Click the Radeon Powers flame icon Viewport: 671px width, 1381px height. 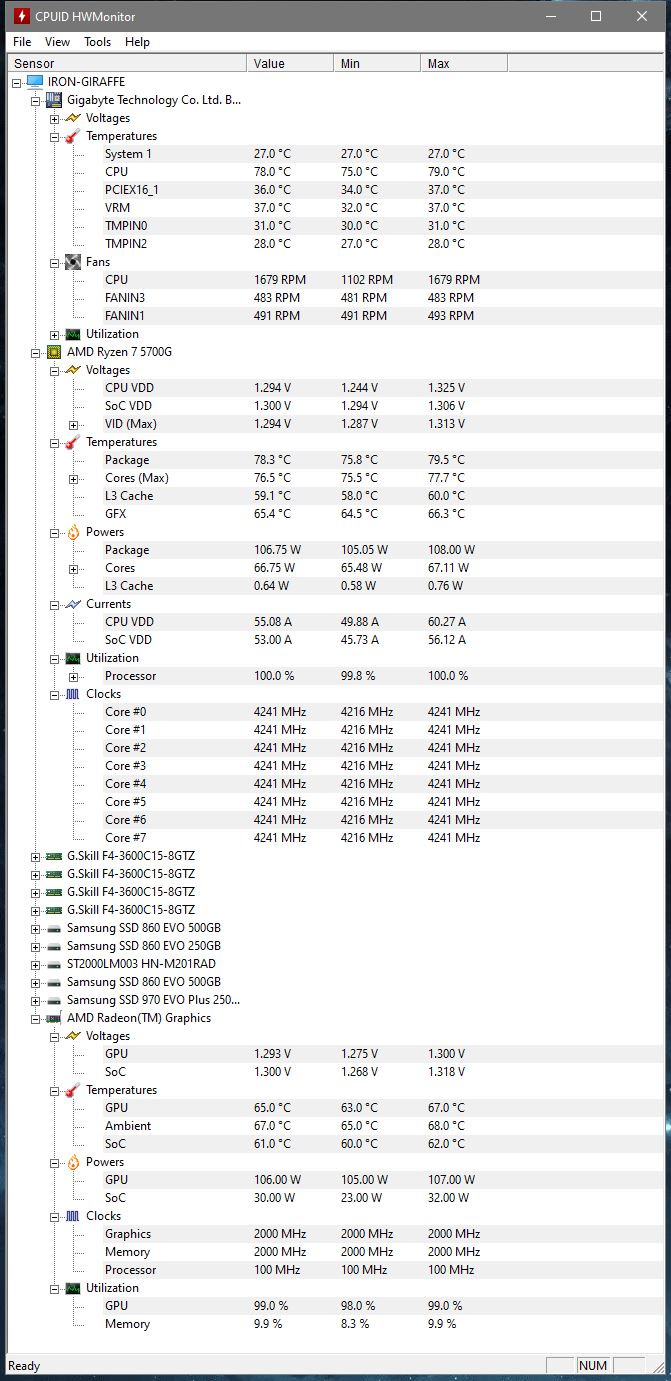[73, 1162]
